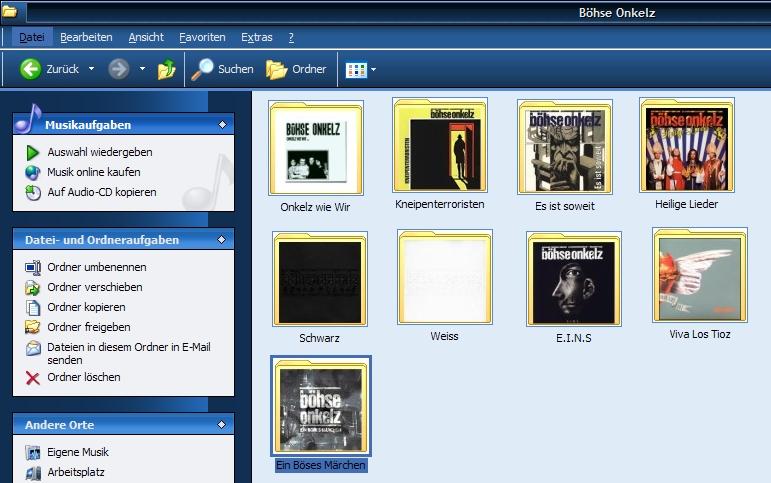Open the Favoriten menu

coord(202,37)
